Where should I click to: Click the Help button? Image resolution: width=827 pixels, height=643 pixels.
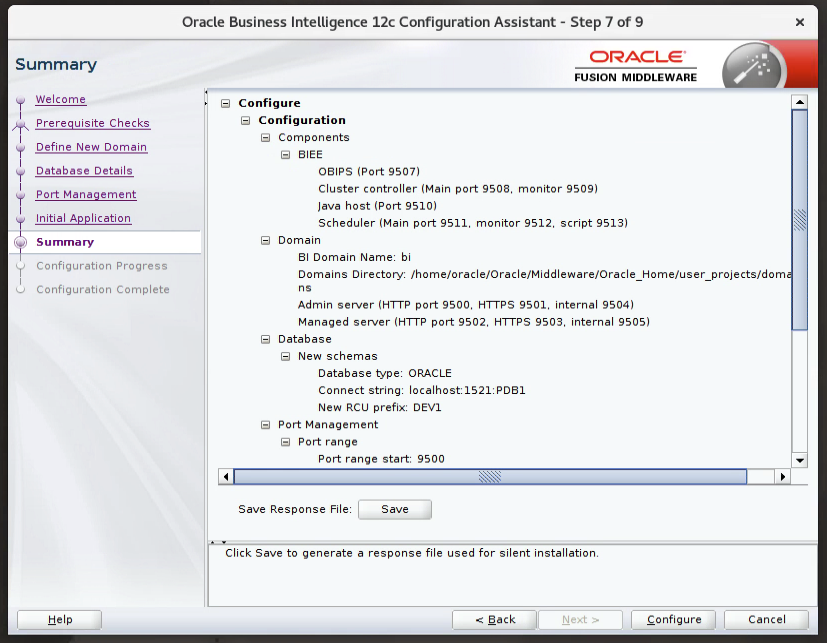[60, 620]
